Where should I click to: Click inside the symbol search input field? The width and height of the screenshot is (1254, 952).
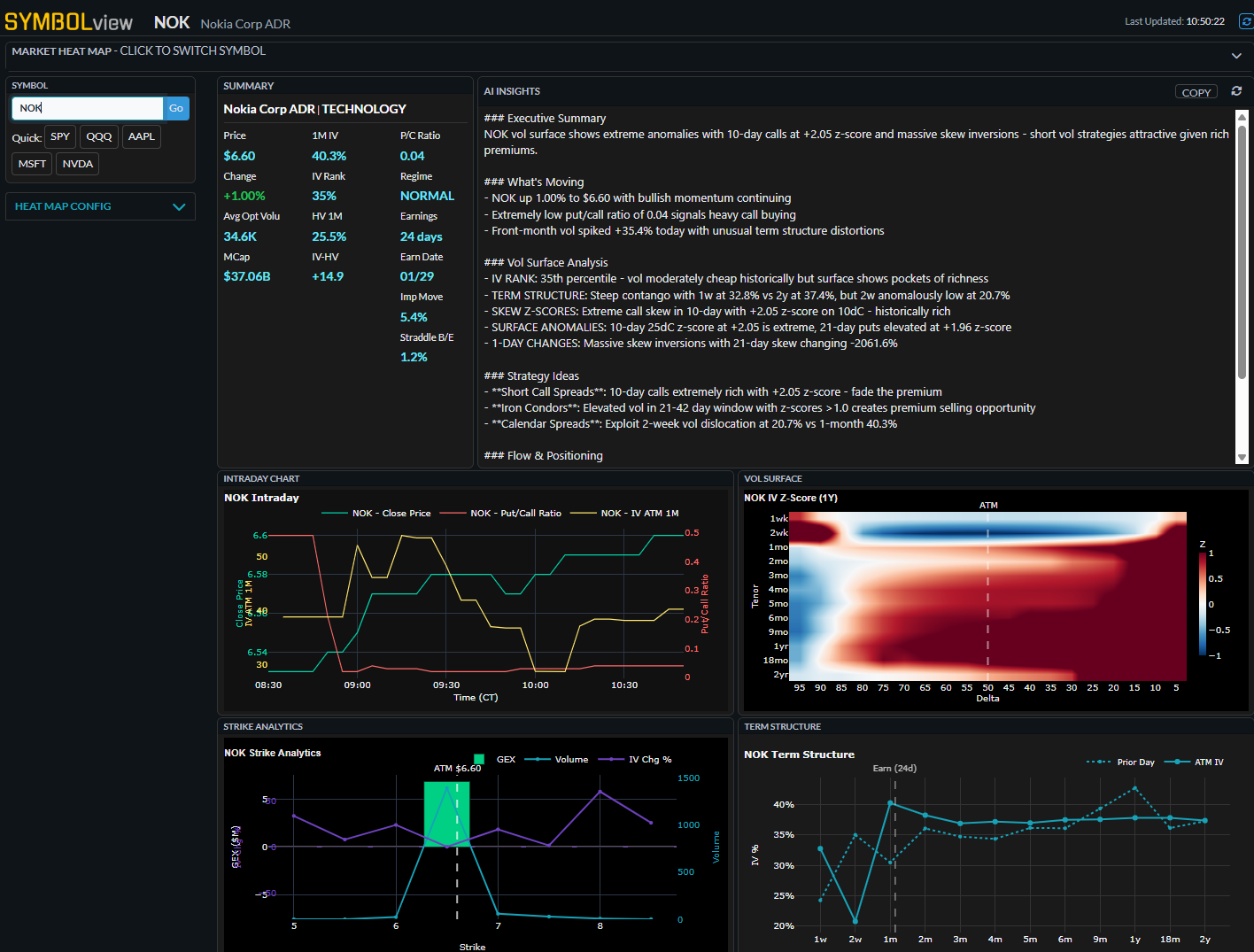click(87, 107)
